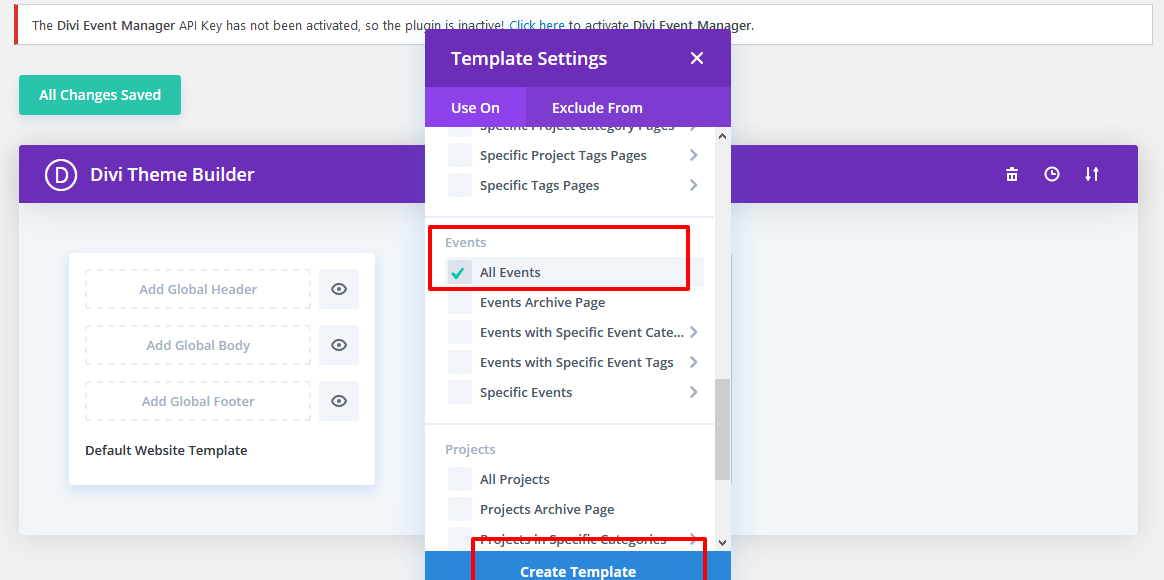Toggle visibility of the Global Footer
This screenshot has width=1164, height=580.
339,401
